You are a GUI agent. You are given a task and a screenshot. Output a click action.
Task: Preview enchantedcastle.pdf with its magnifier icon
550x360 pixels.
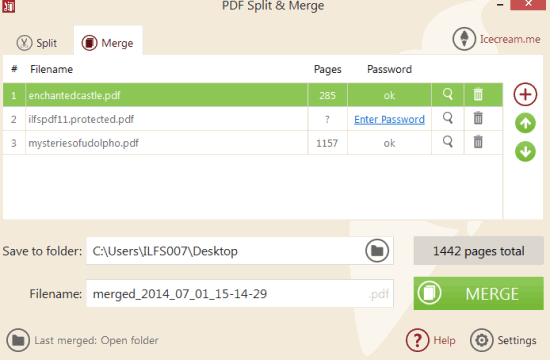(448, 94)
